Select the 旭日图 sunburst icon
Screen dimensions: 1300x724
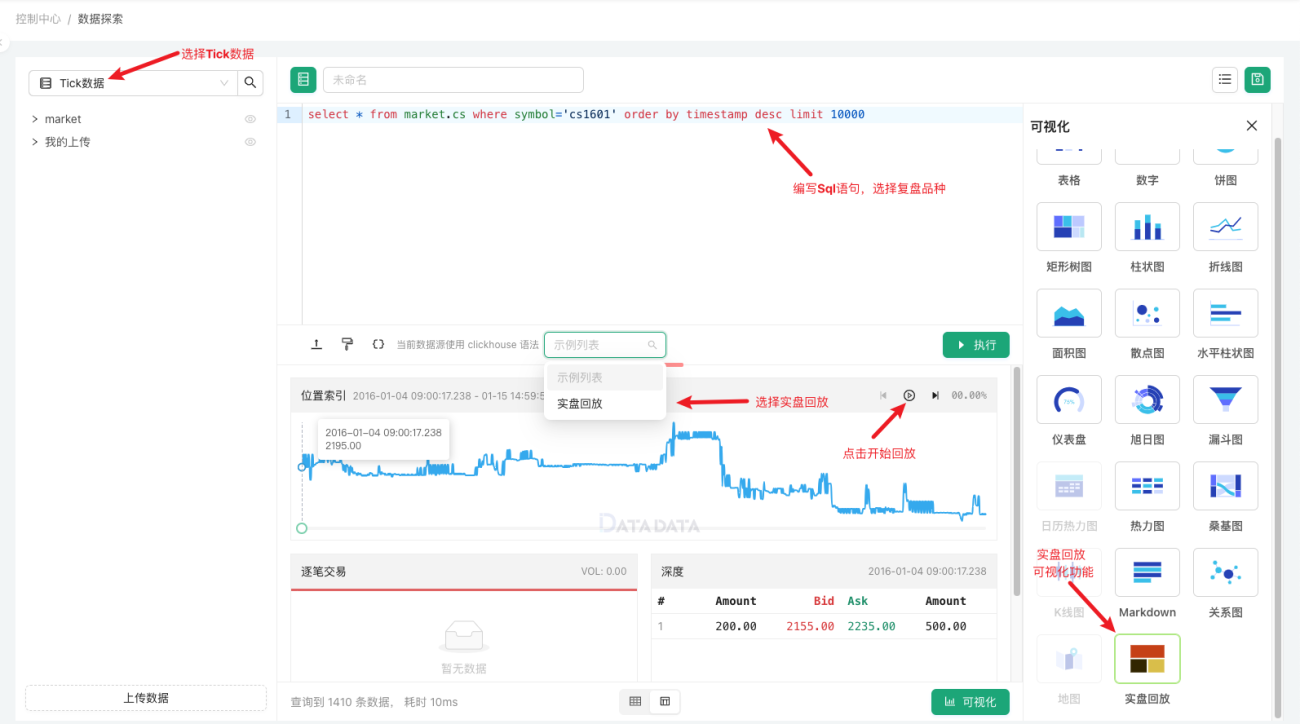pos(1147,399)
